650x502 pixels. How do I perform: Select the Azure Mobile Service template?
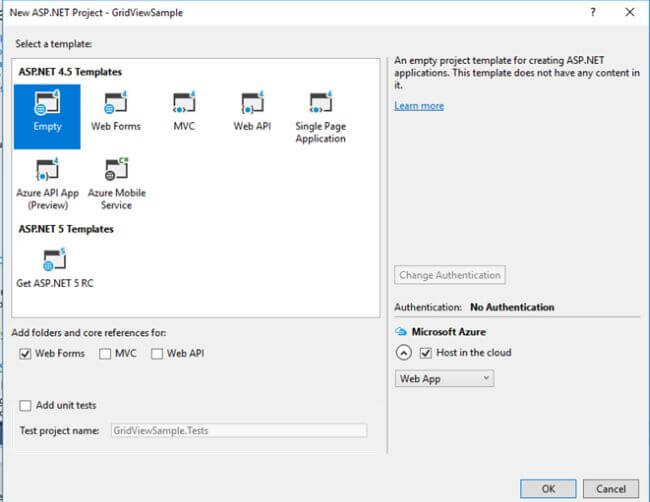tap(115, 170)
